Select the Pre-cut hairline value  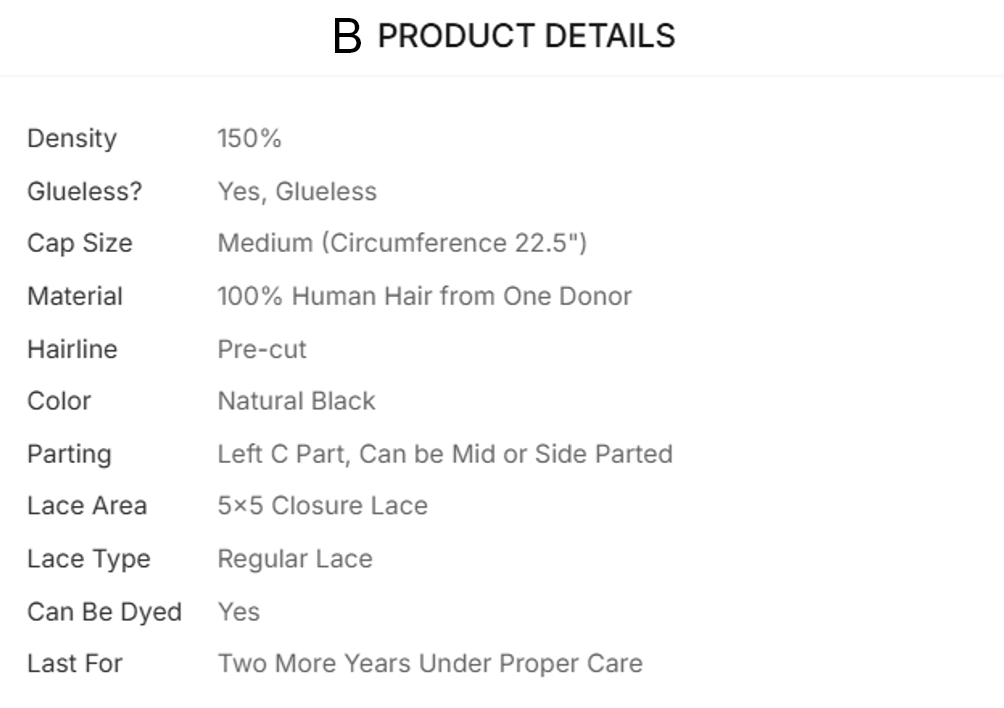coord(262,350)
